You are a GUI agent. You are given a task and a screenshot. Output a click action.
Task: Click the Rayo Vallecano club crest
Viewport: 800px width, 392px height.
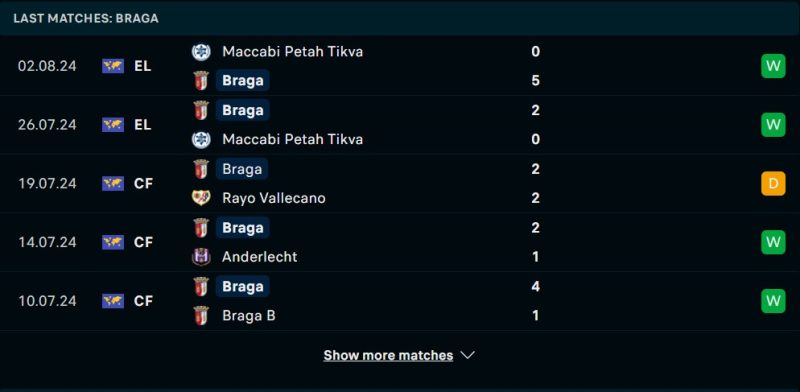201,198
